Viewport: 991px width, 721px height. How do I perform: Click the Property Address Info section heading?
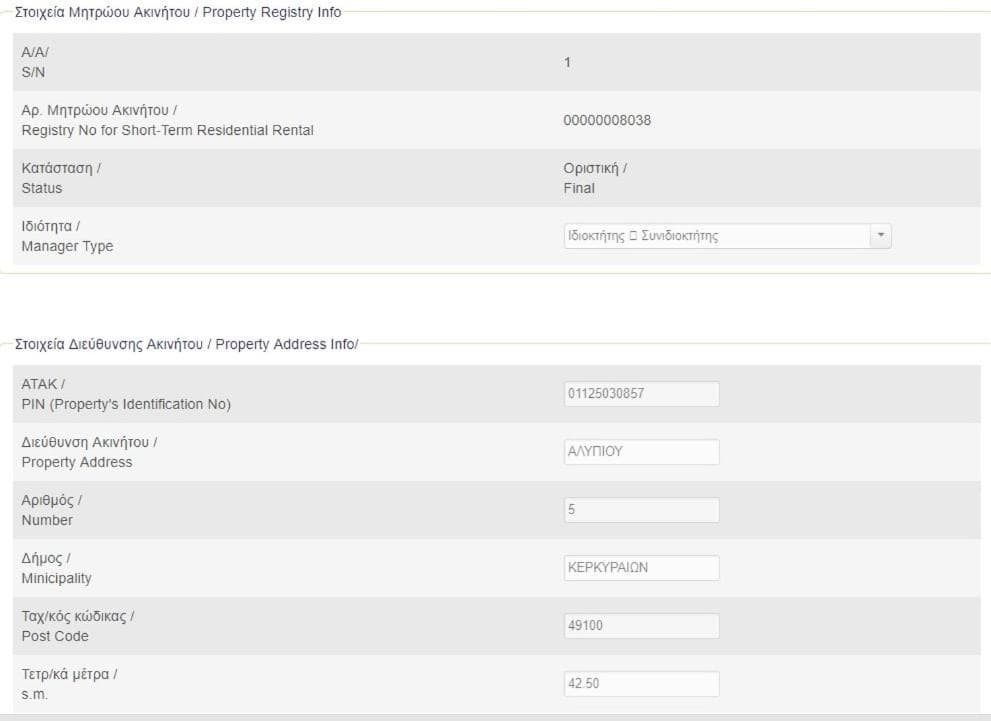[x=186, y=344]
